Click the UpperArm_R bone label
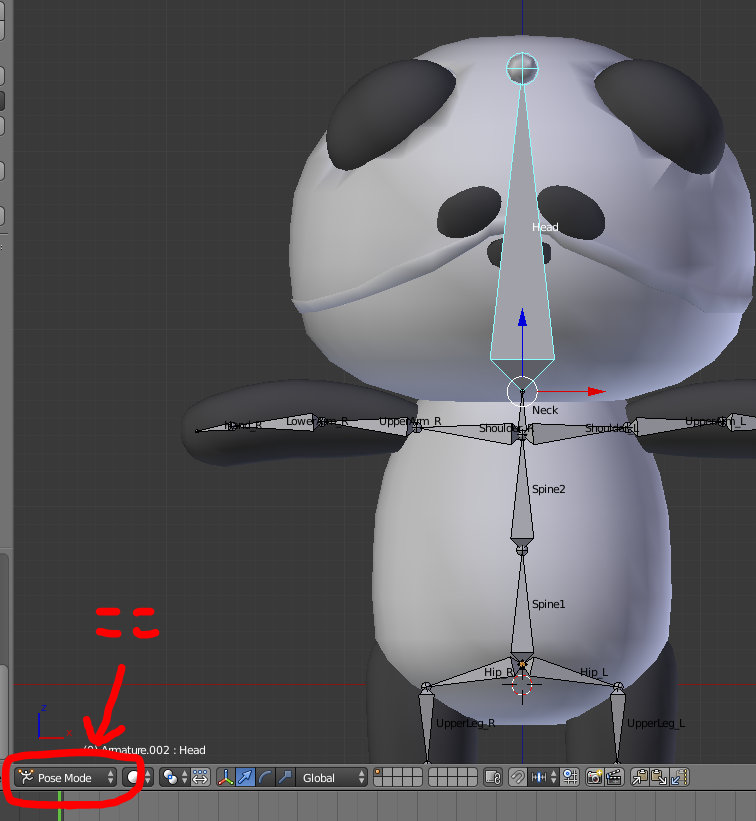 click(410, 421)
